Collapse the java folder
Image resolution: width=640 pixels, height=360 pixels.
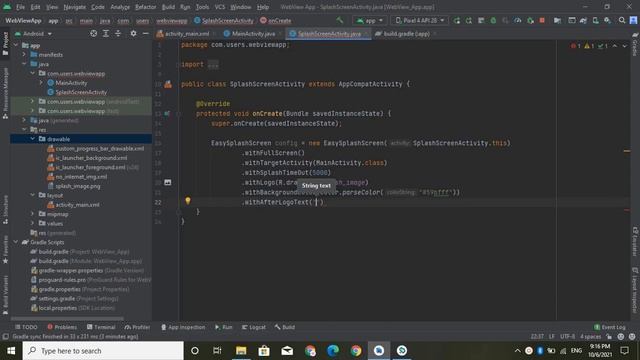[24, 64]
